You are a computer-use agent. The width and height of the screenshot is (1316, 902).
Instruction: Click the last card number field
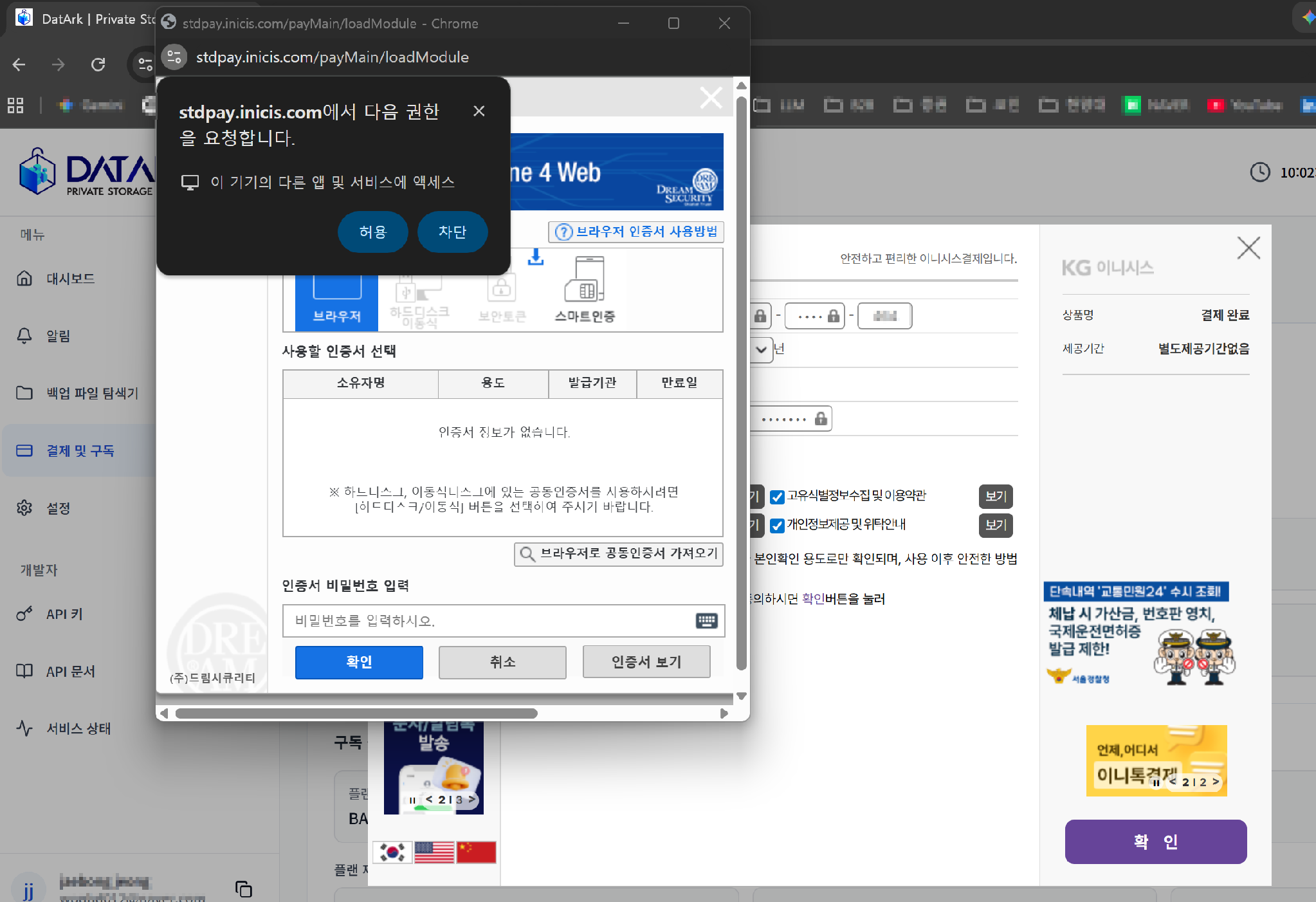tap(885, 316)
